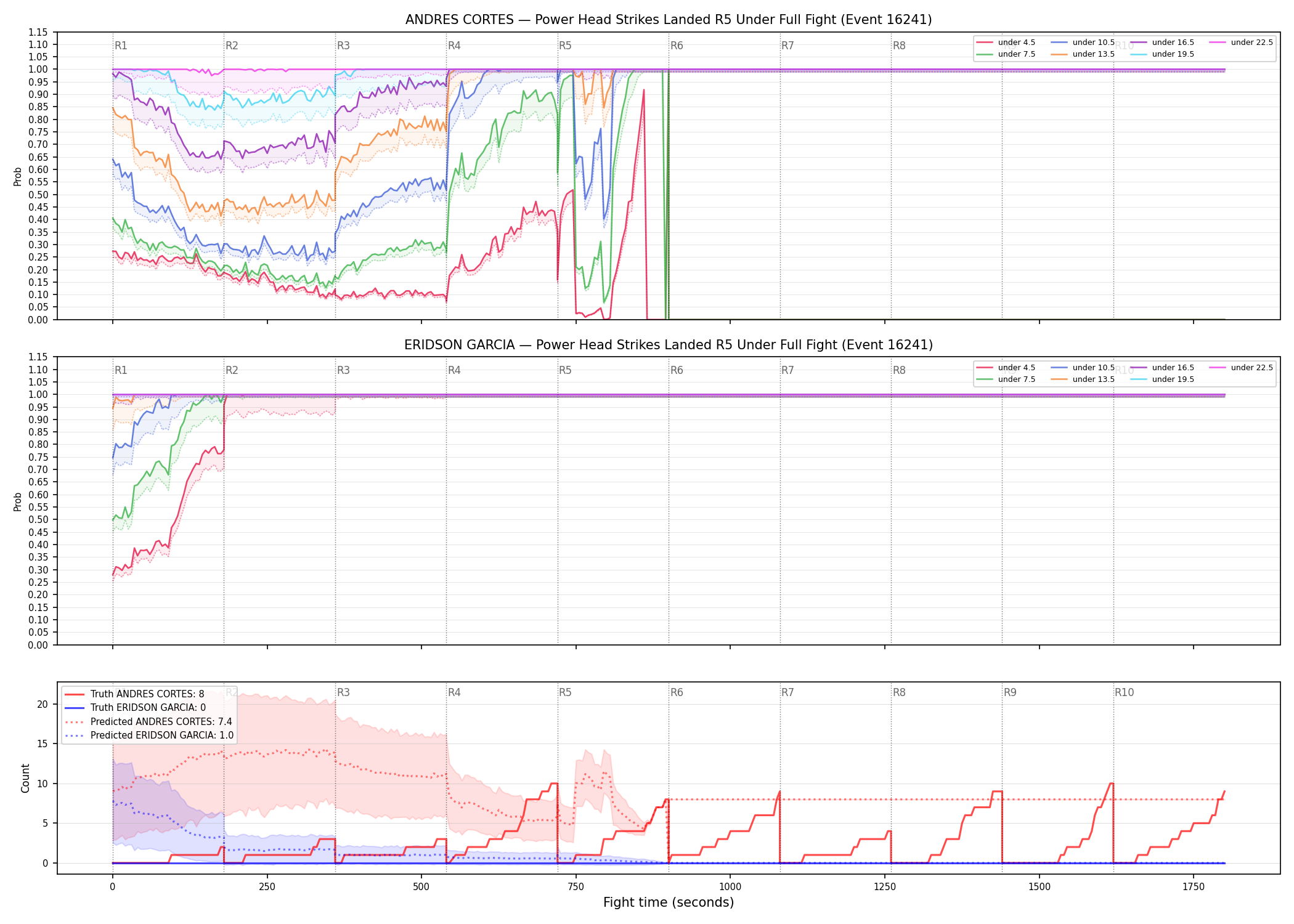This screenshot has height=924, width=1294.
Task: Click the ERIDSON GARCIA chart title
Action: pos(669,345)
